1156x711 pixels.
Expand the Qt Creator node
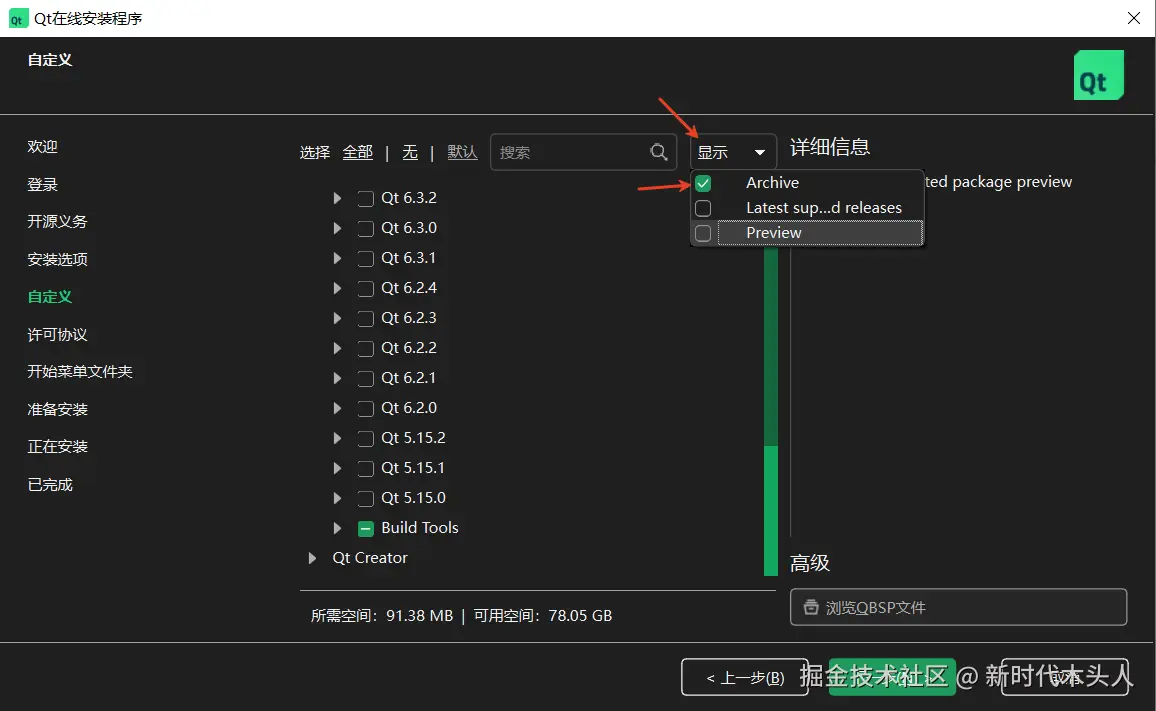[x=312, y=558]
